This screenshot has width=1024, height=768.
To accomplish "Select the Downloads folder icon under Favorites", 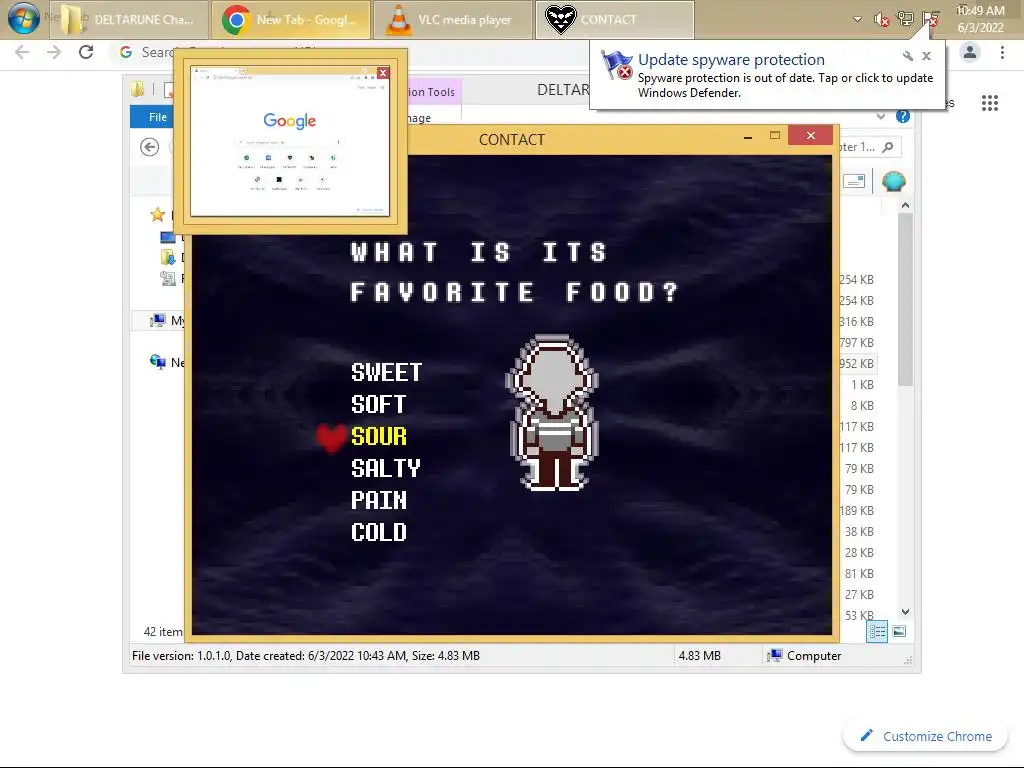I will click(168, 257).
